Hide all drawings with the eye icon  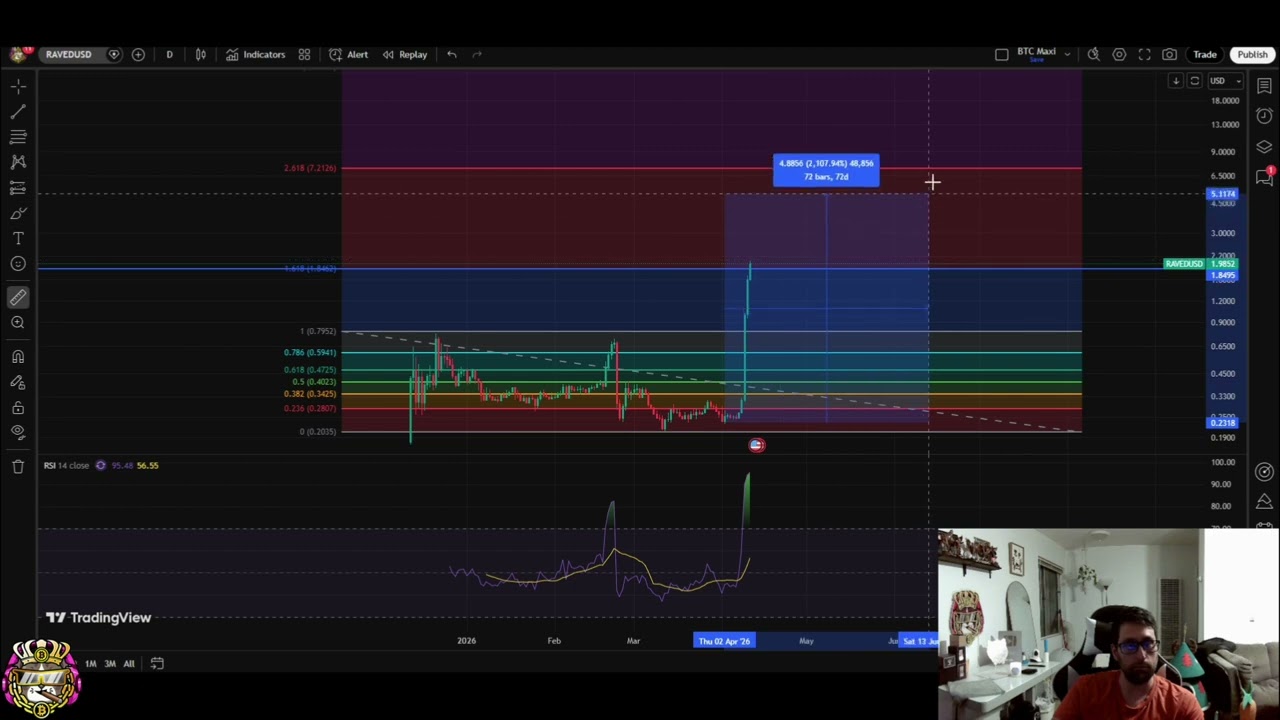pyautogui.click(x=18, y=432)
